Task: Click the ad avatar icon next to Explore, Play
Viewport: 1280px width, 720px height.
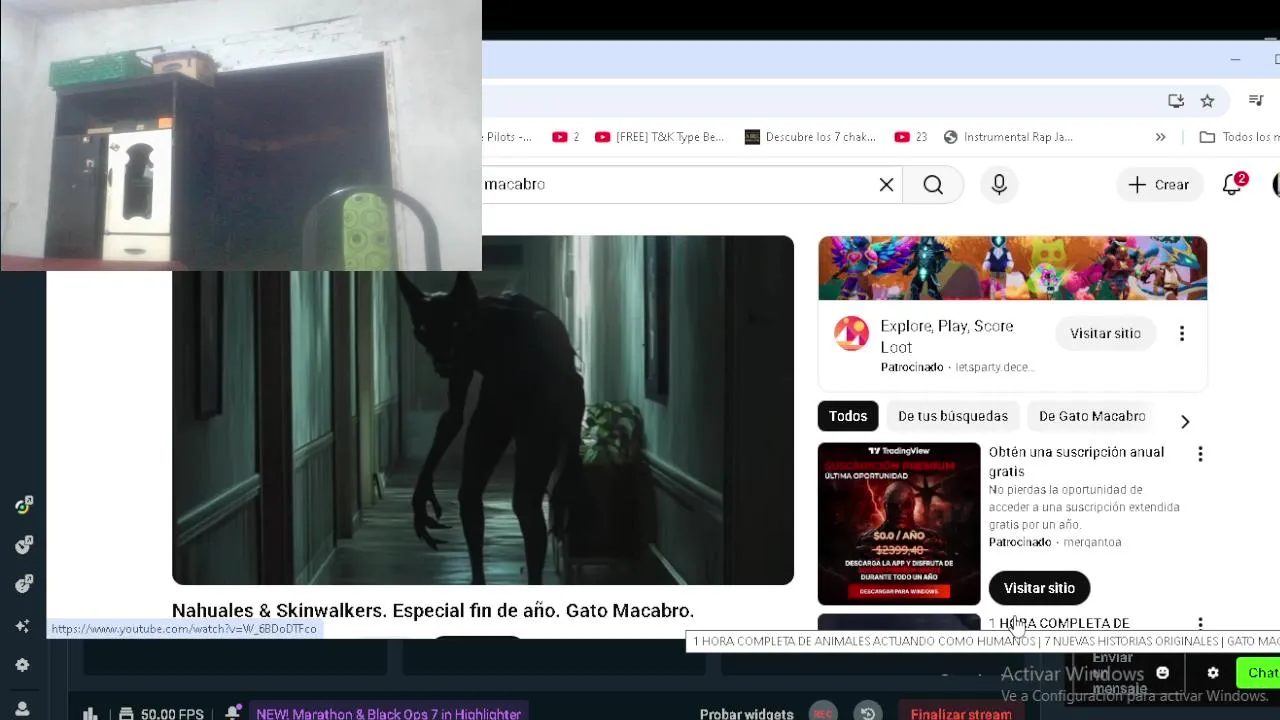Action: [852, 334]
